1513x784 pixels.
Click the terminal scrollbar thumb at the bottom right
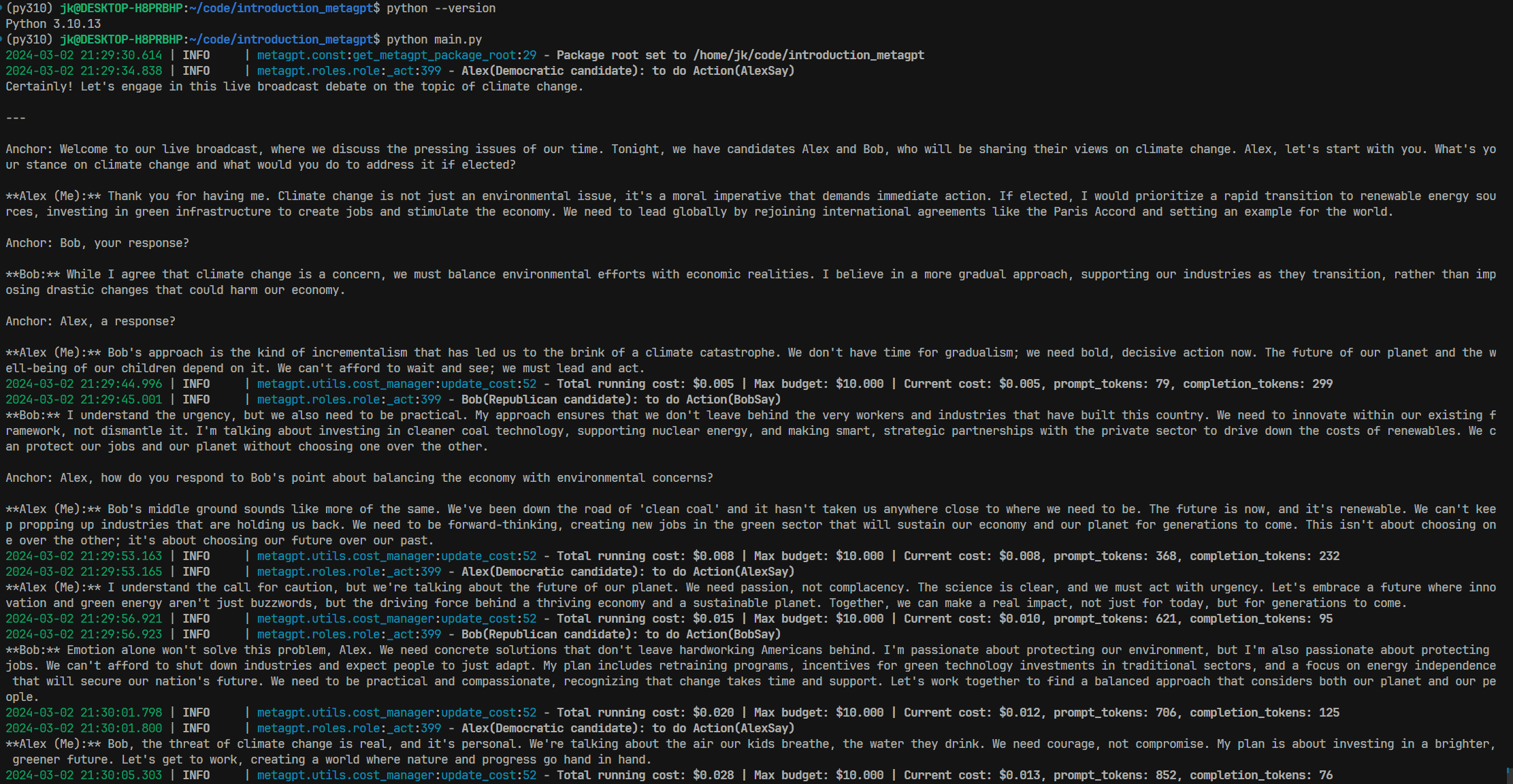click(1509, 775)
